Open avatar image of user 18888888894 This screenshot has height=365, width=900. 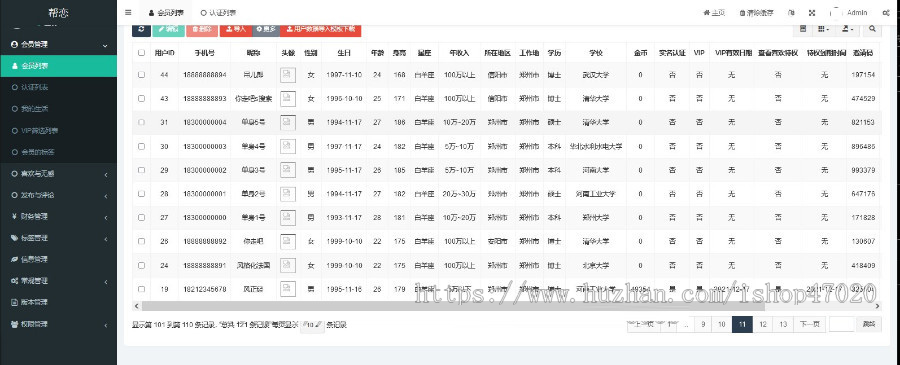pos(288,75)
